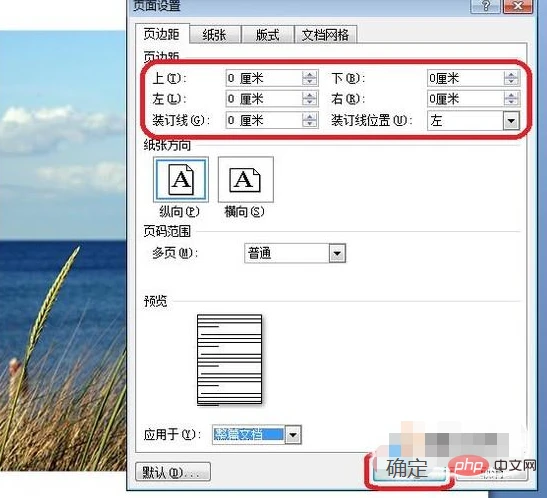Click the help question mark button

[x=486, y=6]
